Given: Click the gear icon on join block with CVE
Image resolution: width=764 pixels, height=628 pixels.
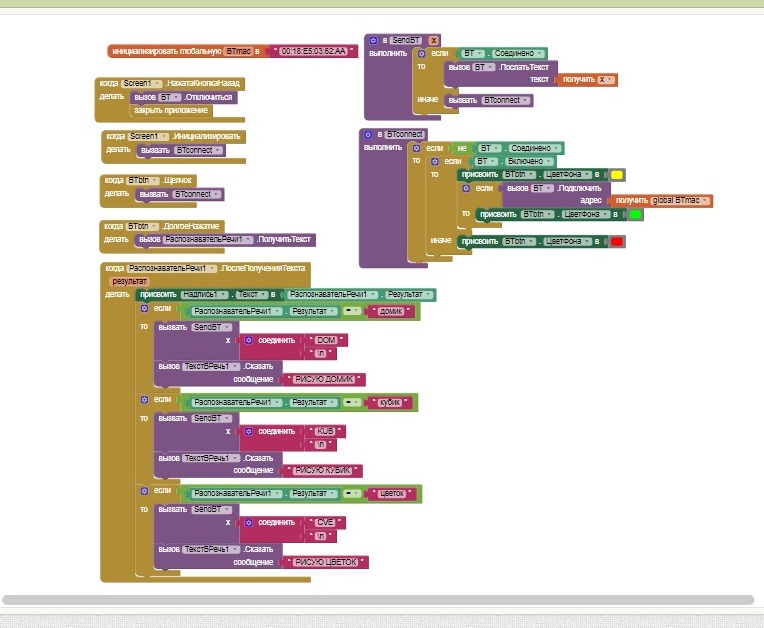Looking at the screenshot, I should 249,522.
